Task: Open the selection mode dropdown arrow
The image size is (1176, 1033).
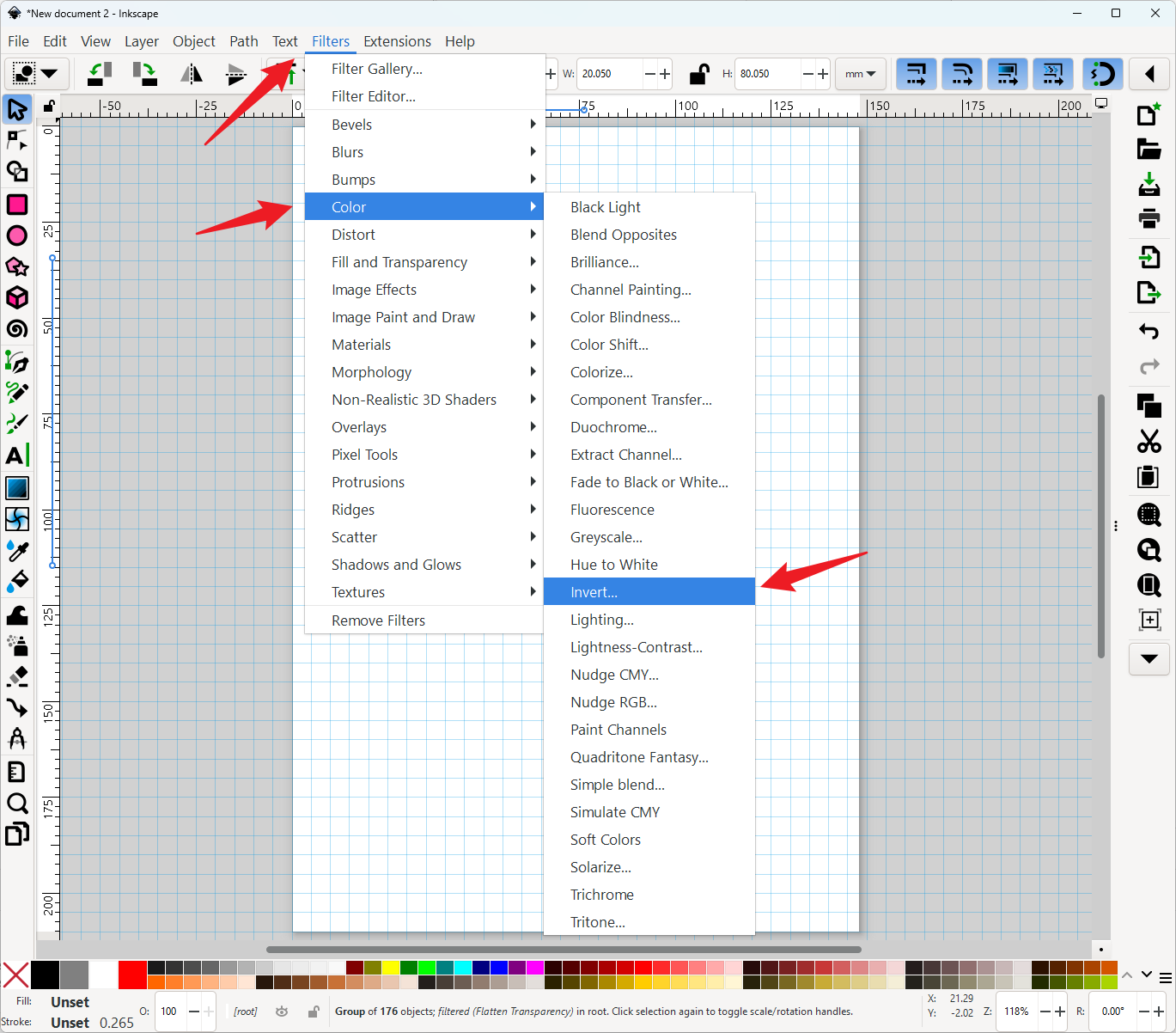Action: coord(50,74)
